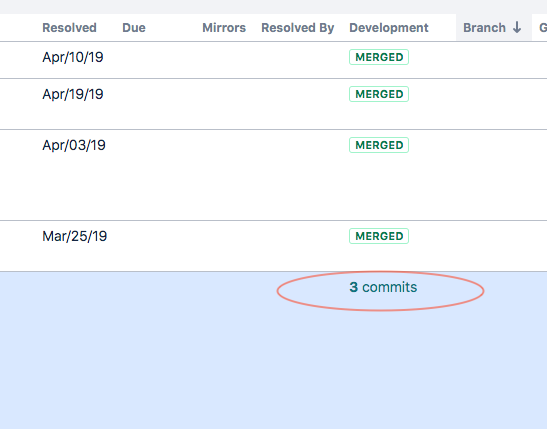Select the Apr/19/19 resolved date
The image size is (547, 429).
point(73,94)
